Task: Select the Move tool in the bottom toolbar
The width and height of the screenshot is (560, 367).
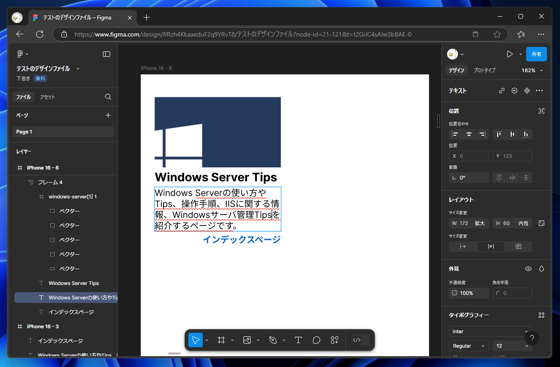Action: point(195,340)
